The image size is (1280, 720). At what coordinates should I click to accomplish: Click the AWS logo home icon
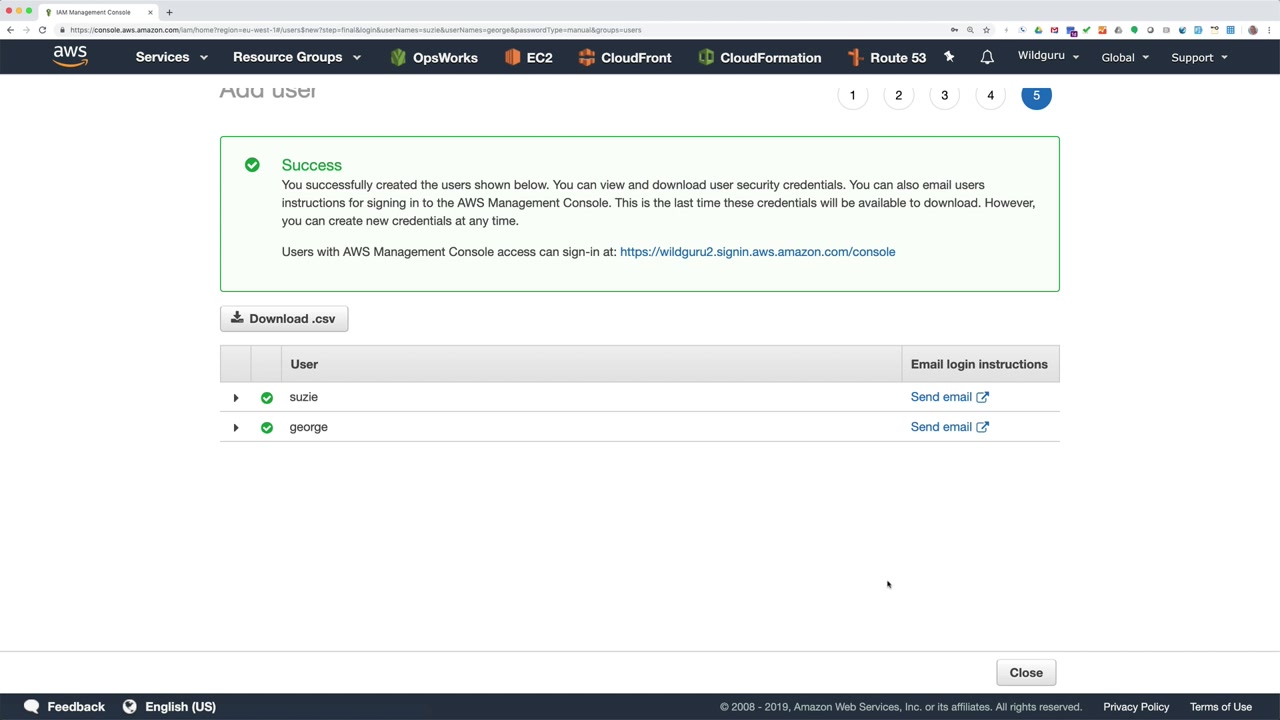[70, 56]
